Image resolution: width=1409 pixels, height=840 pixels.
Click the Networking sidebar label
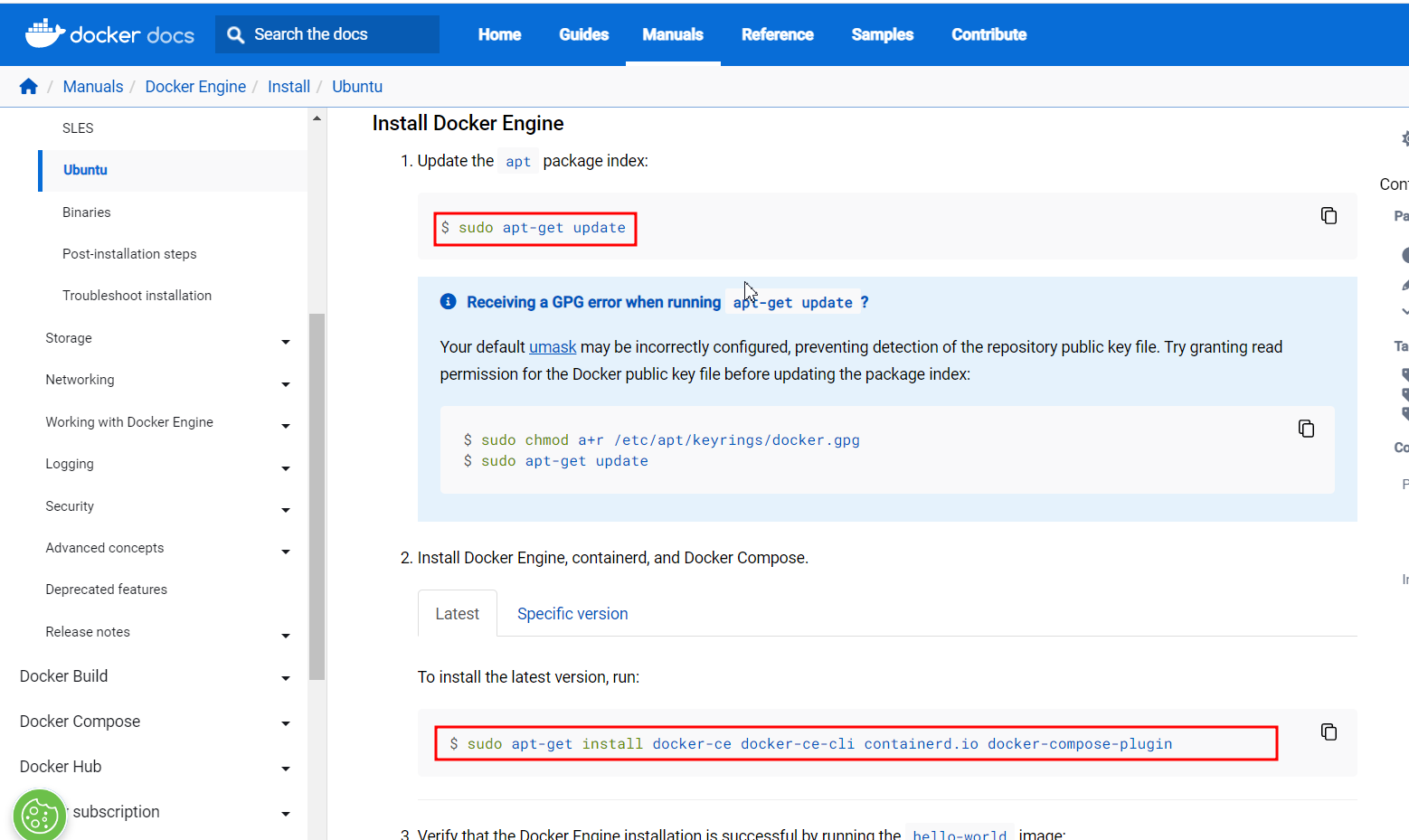(x=80, y=380)
